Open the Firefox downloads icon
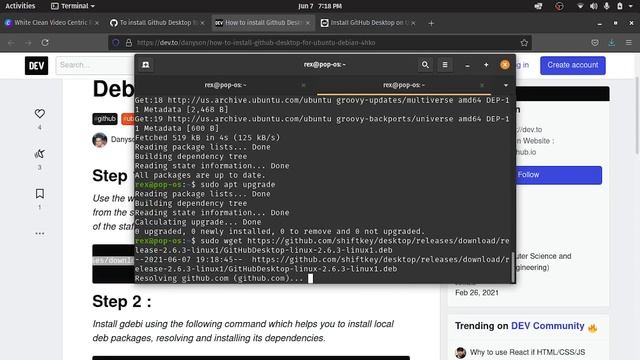Image resolution: width=640 pixels, height=360 pixels. (611, 42)
